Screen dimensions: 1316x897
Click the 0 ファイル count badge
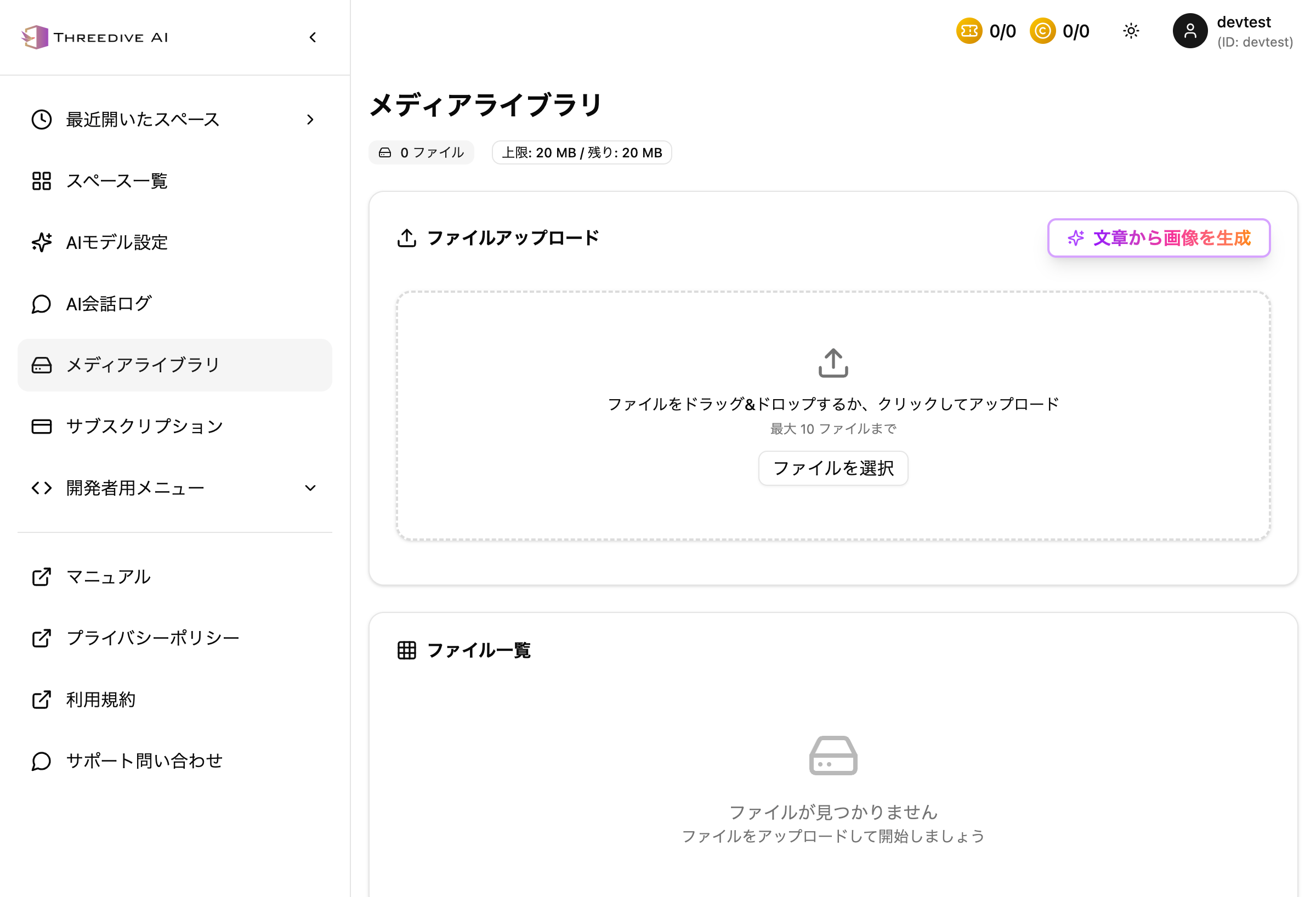pos(421,152)
